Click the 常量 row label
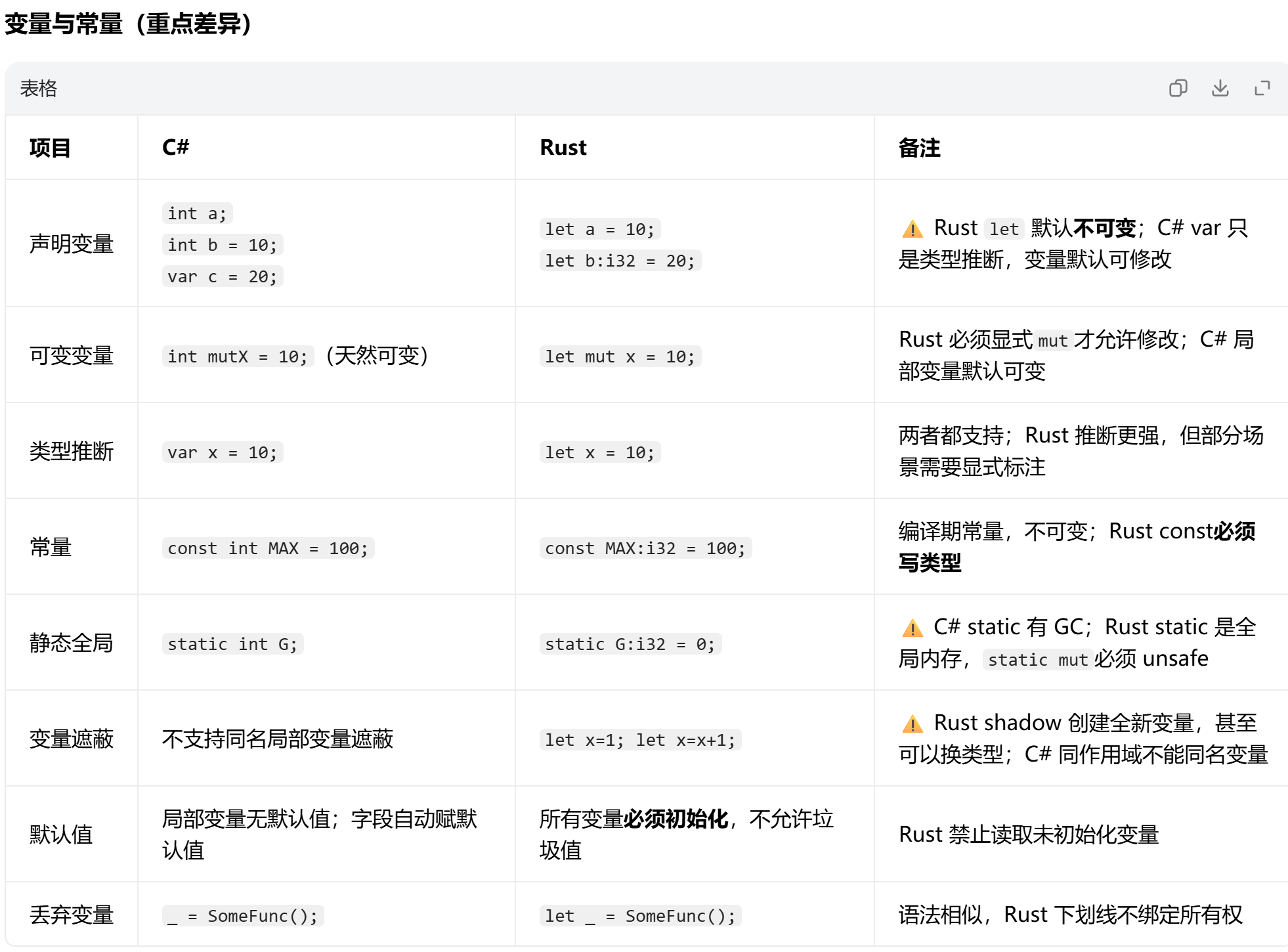The image size is (1288, 952). point(51,547)
